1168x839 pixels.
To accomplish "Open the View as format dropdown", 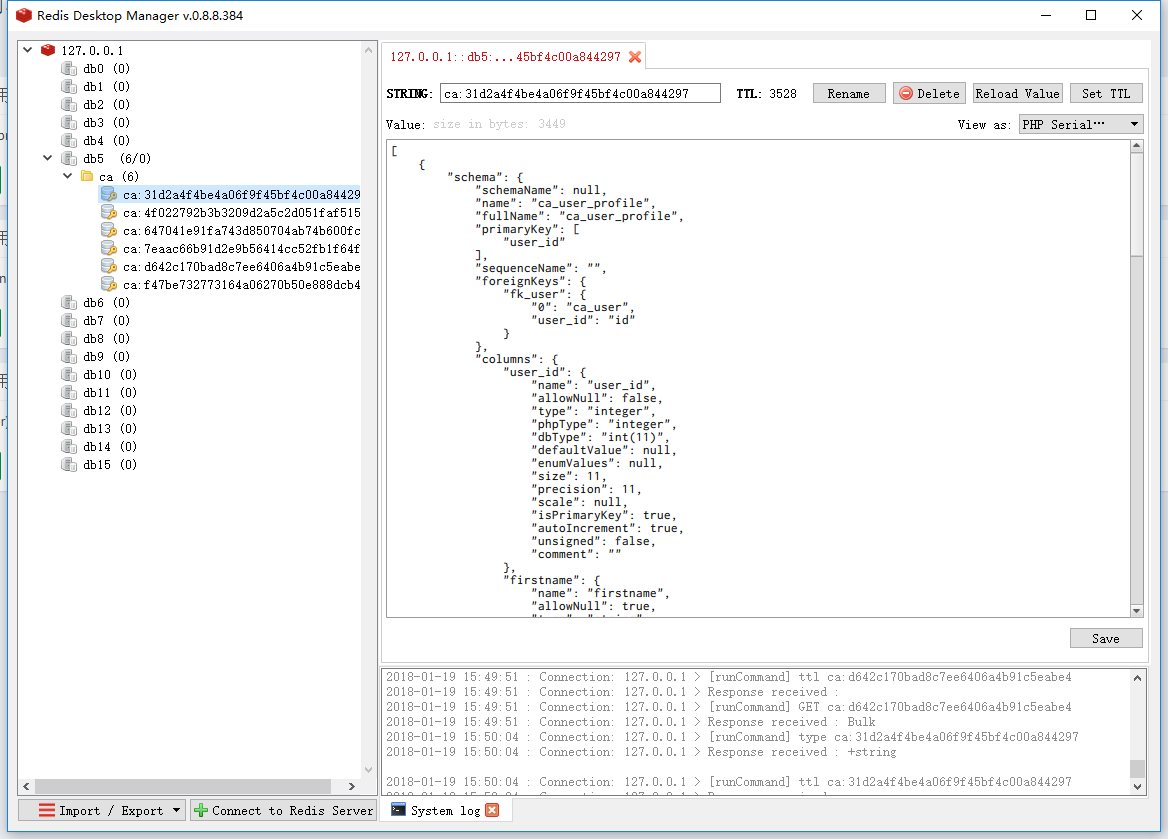I will pyautogui.click(x=1080, y=124).
